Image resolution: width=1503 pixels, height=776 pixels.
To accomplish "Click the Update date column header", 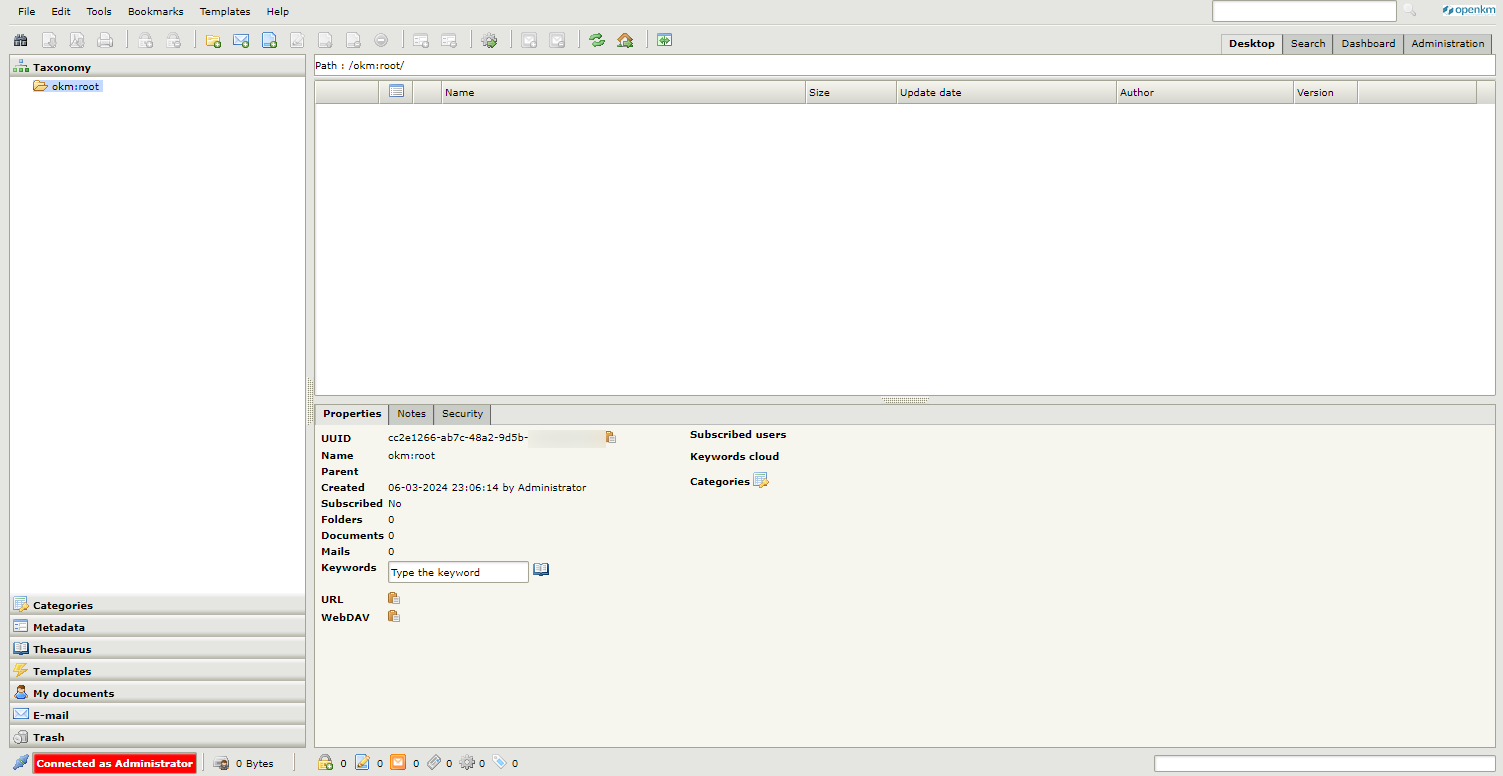I will [x=930, y=93].
